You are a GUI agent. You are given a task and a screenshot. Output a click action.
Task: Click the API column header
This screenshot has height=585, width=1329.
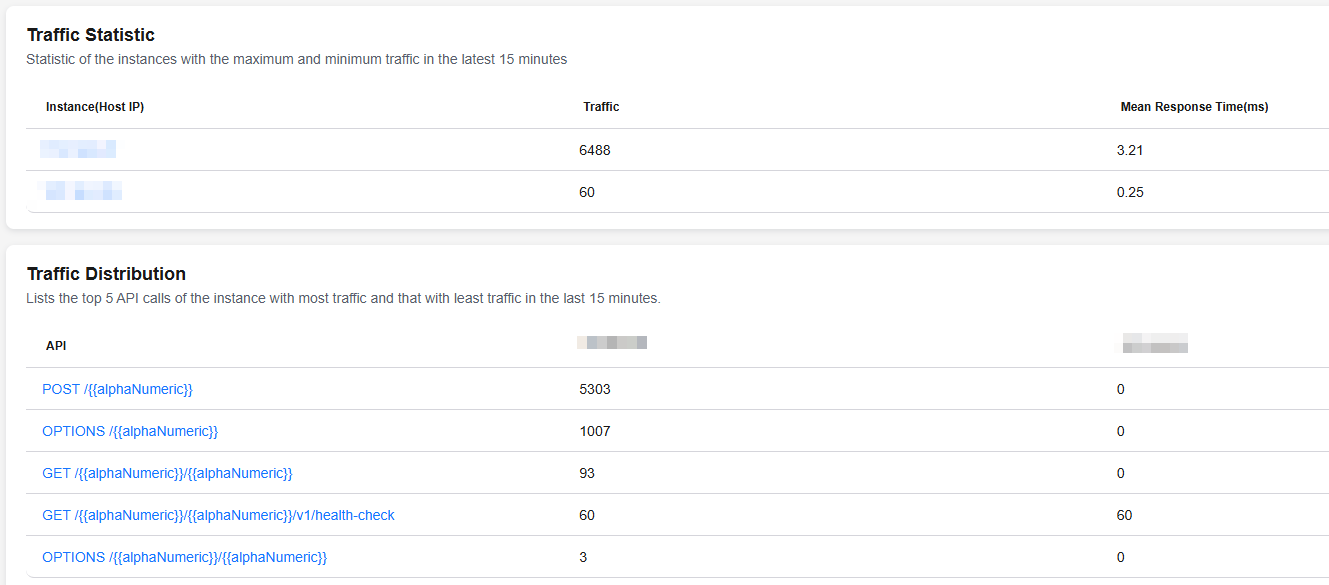point(56,346)
